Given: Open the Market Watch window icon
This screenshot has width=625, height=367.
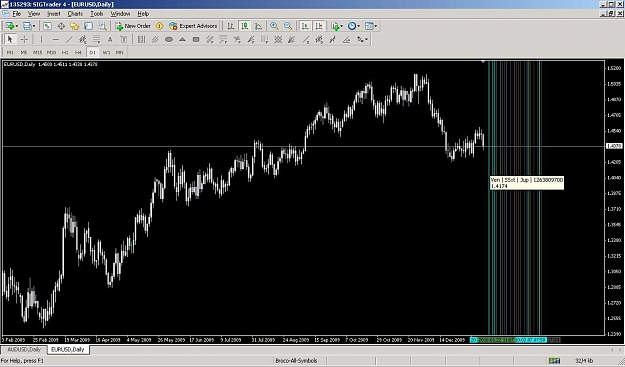Looking at the screenshot, I should (47, 26).
